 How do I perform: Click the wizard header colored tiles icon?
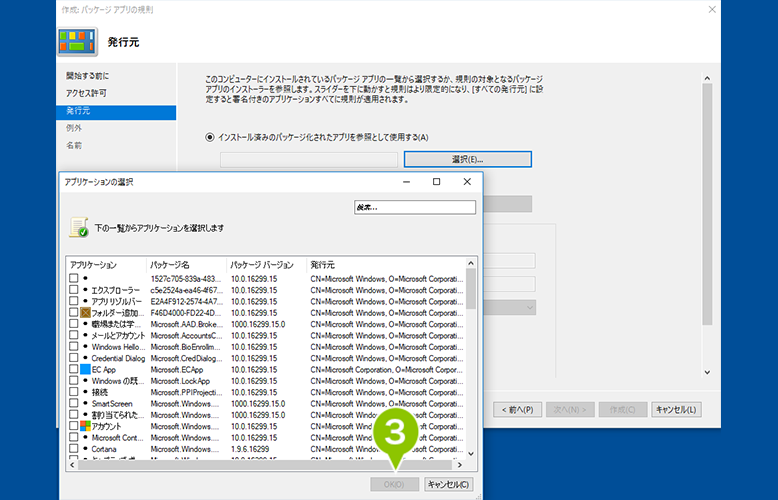click(77, 42)
